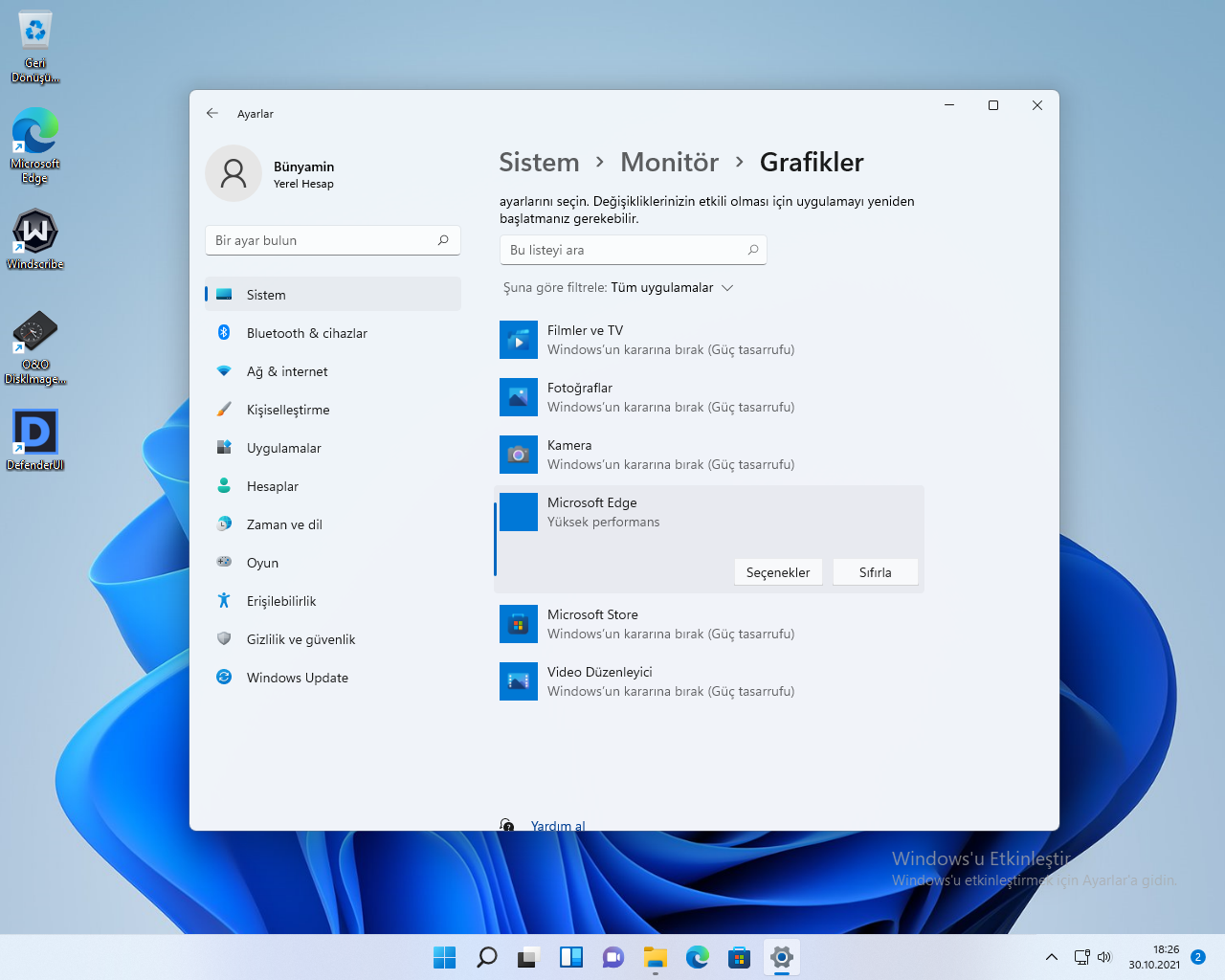Select the Windscribe desktop shortcut
The image size is (1225, 980).
click(x=35, y=239)
